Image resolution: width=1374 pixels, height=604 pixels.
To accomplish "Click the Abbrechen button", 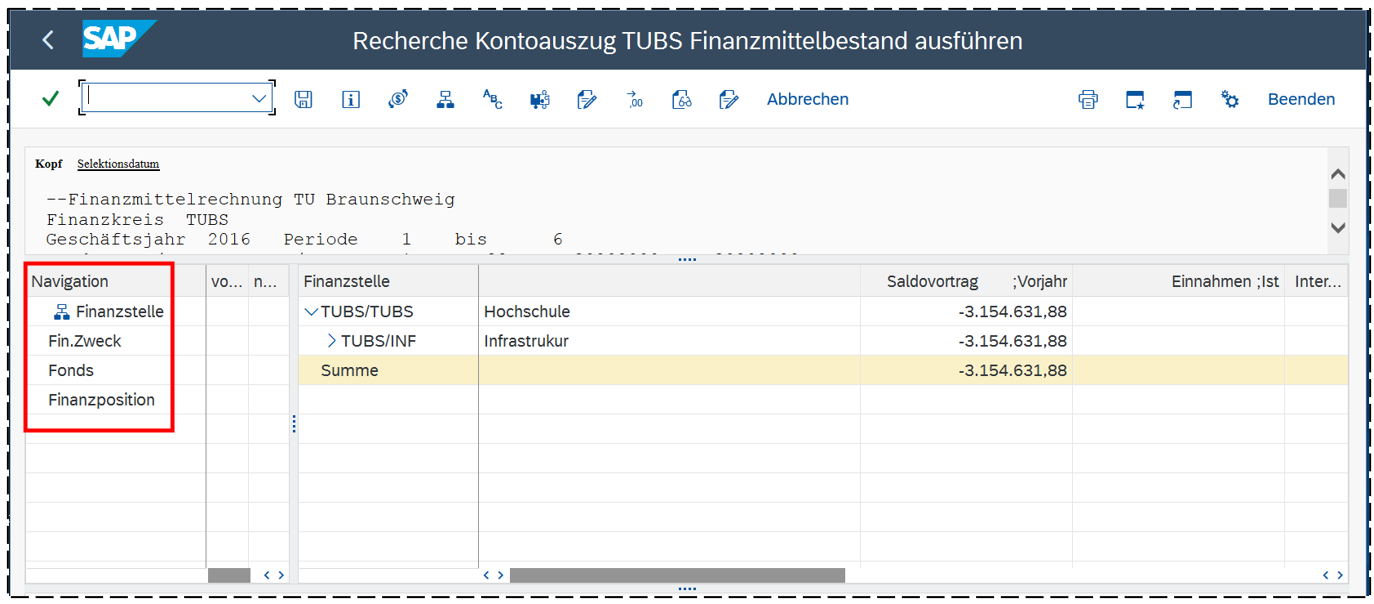I will point(807,99).
